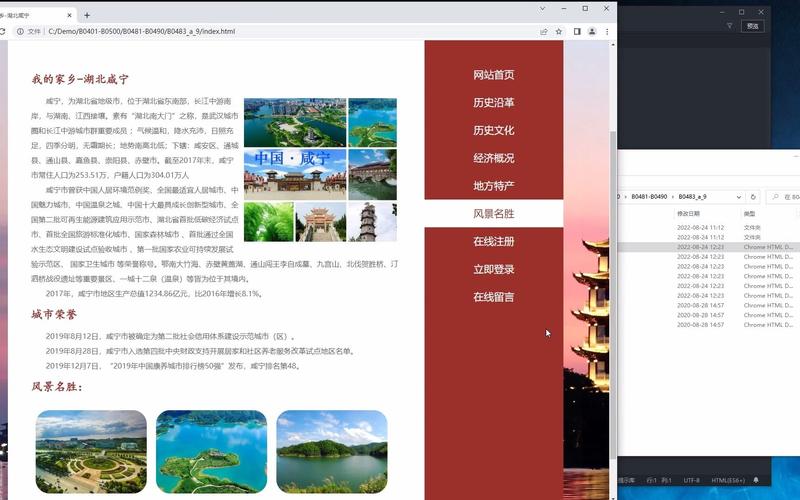
Task: Open the circular plaza scenic photo
Action: point(91,452)
